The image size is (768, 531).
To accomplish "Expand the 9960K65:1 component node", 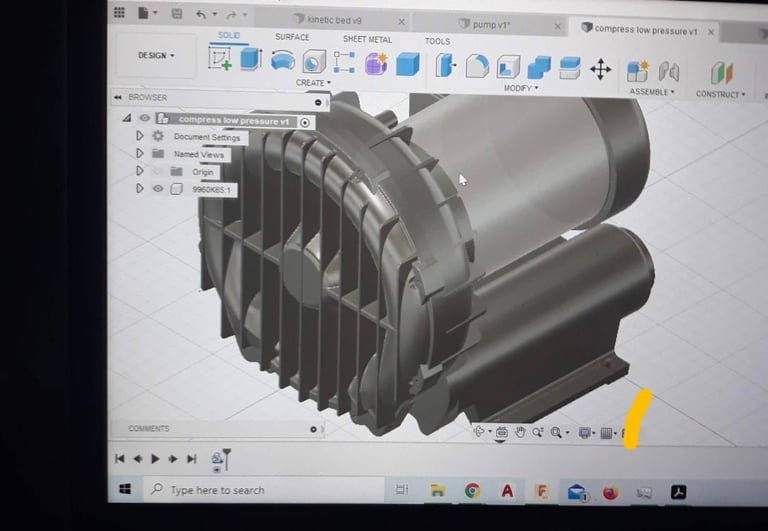I will [x=140, y=188].
